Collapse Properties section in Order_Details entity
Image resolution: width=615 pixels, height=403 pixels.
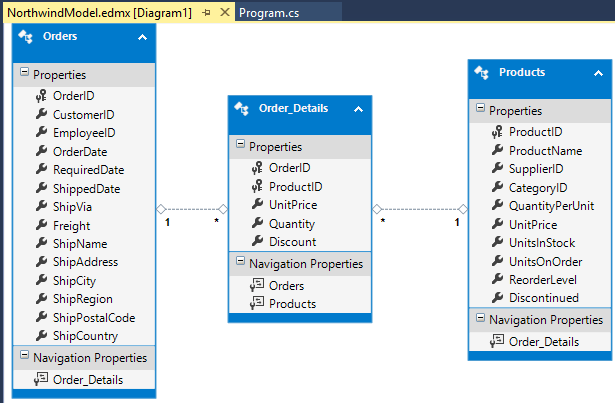(240, 144)
